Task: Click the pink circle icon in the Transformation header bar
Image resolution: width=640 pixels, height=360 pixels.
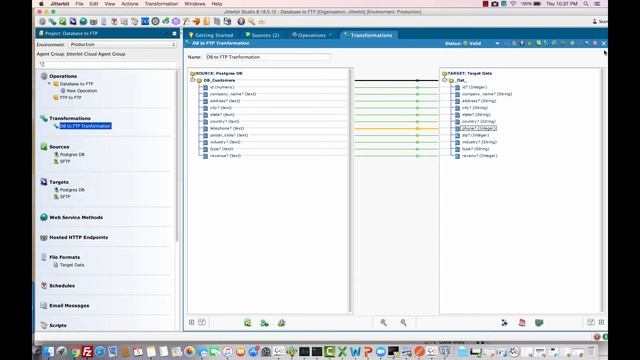Action: [595, 43]
